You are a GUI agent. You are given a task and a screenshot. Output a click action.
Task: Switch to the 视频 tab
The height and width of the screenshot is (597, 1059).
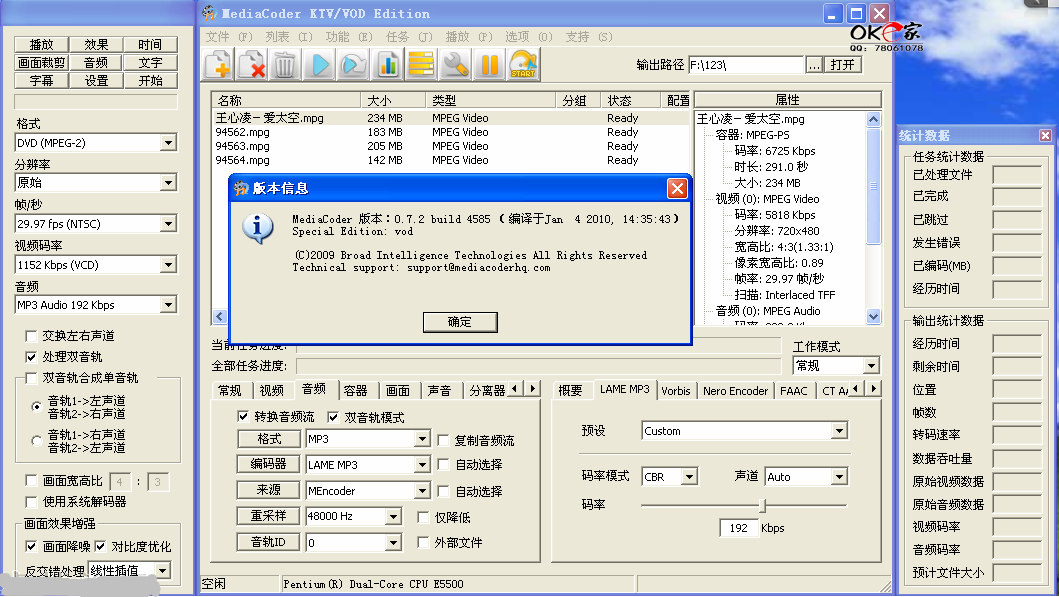coord(272,390)
